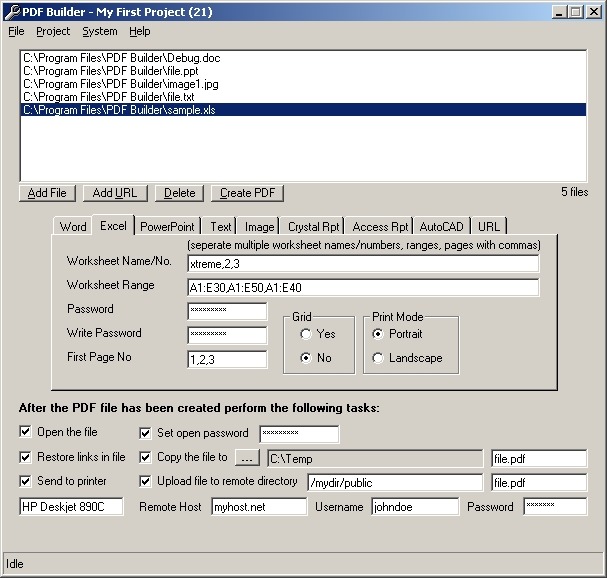Switch to the Access Rpt tab
607x578 pixels.
point(380,226)
